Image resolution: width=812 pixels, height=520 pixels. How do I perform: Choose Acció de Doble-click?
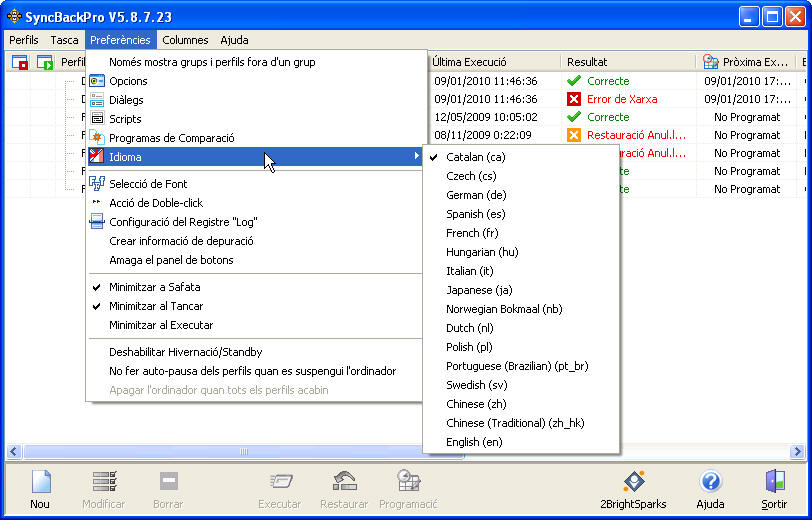256,203
